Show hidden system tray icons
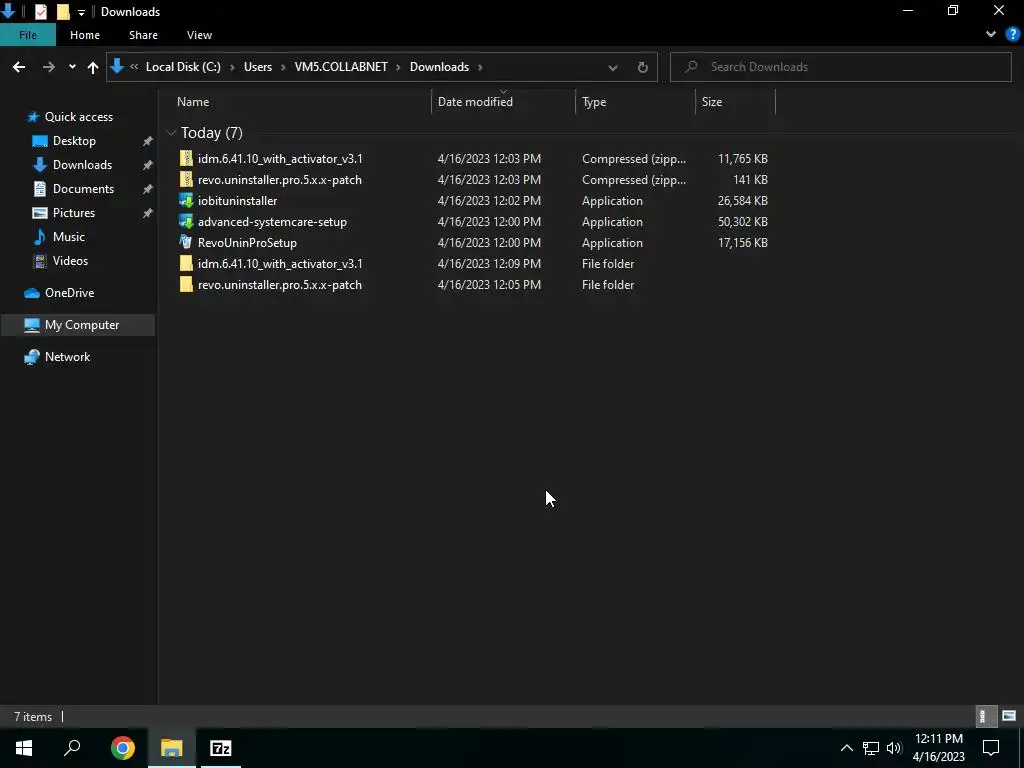The image size is (1024, 768). [x=846, y=748]
